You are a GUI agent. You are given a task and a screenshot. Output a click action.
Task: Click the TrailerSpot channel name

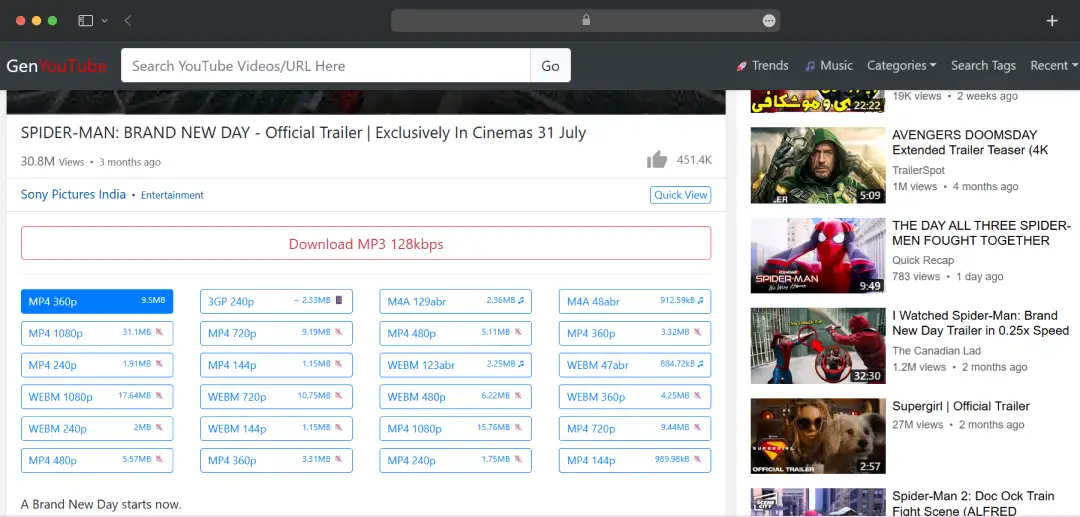click(918, 170)
